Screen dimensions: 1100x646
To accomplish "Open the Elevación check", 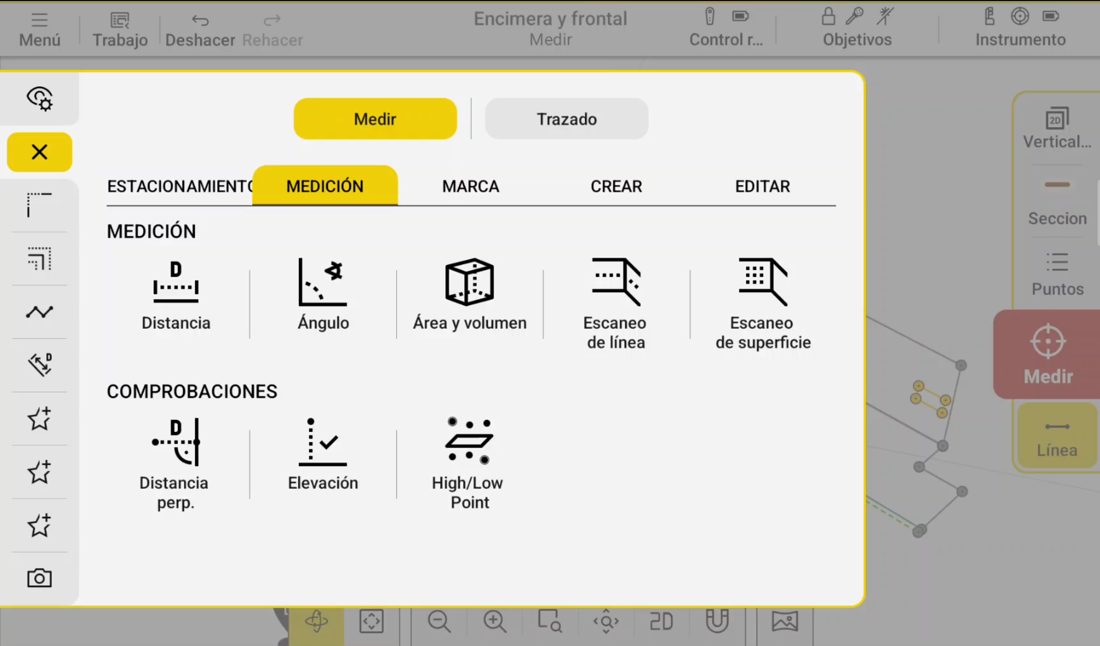I will pyautogui.click(x=323, y=455).
